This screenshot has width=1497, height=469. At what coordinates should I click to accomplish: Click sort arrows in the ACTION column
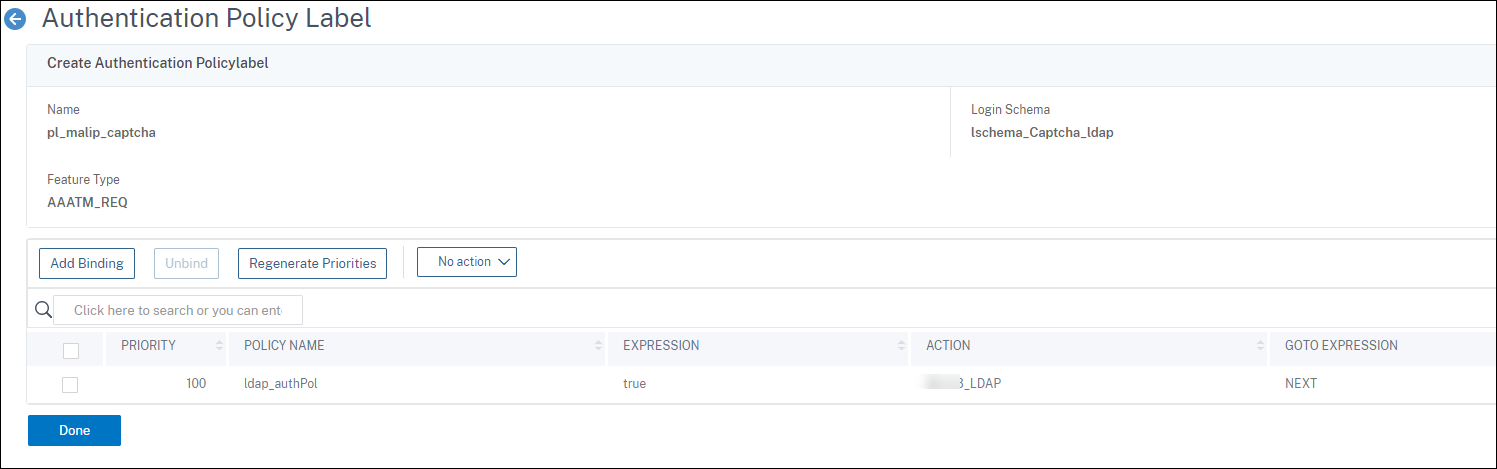(x=1260, y=346)
